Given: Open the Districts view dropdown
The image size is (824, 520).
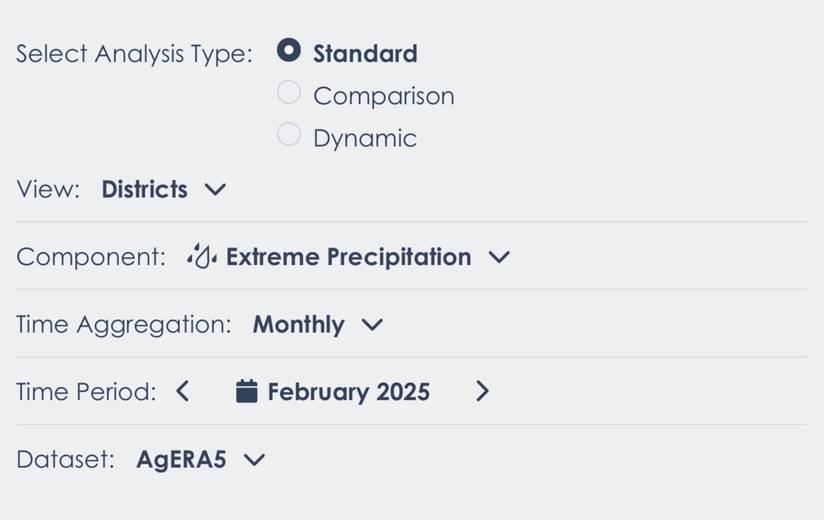Looking at the screenshot, I should [x=145, y=189].
